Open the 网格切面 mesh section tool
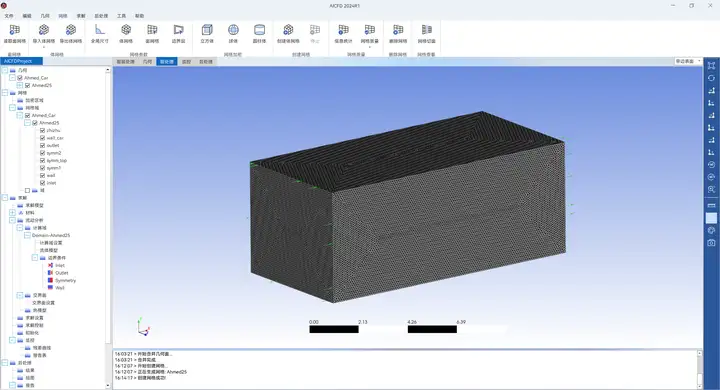This screenshot has width=720, height=390. click(x=427, y=30)
